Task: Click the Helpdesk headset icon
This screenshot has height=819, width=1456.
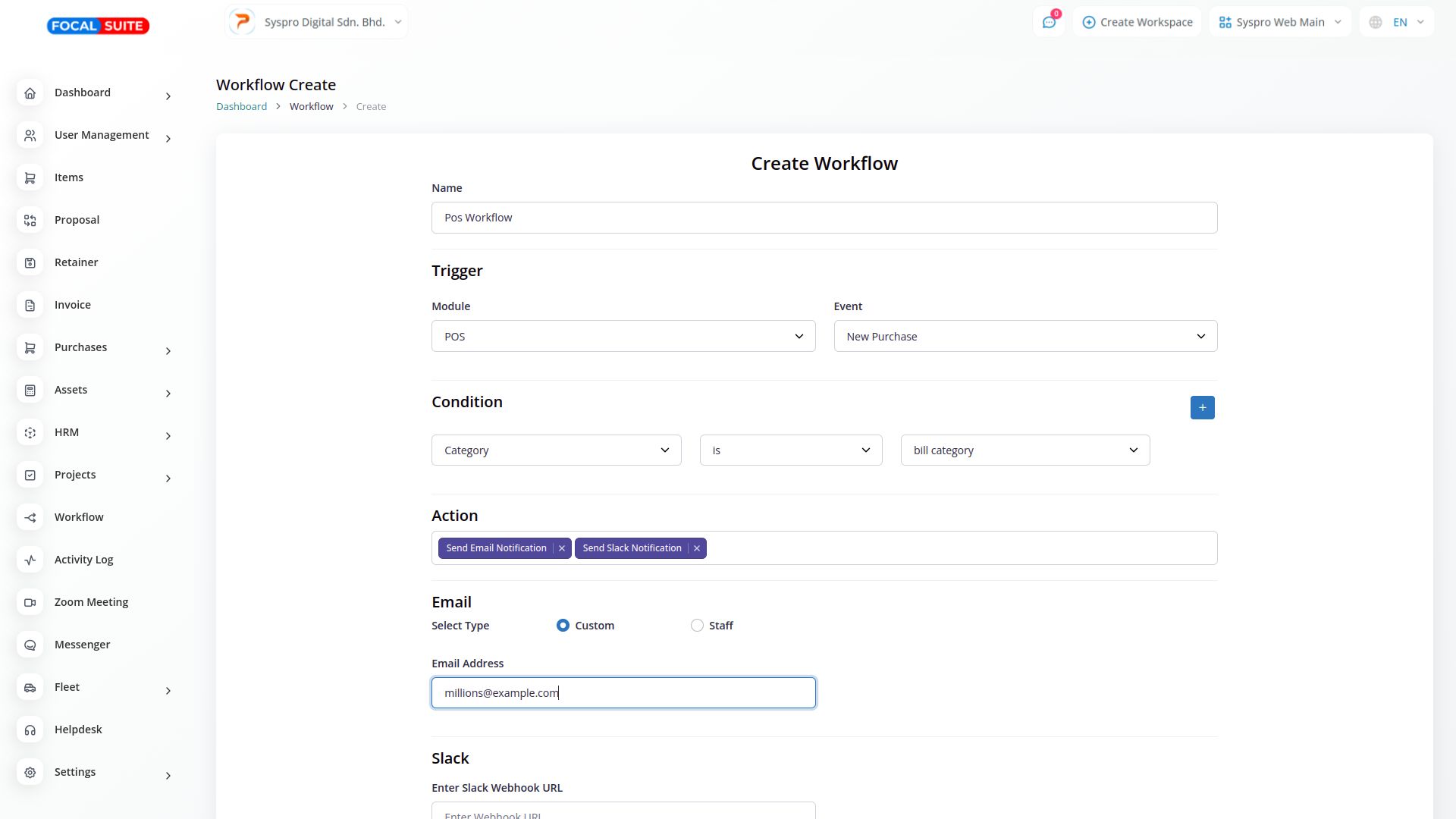Action: pos(30,730)
